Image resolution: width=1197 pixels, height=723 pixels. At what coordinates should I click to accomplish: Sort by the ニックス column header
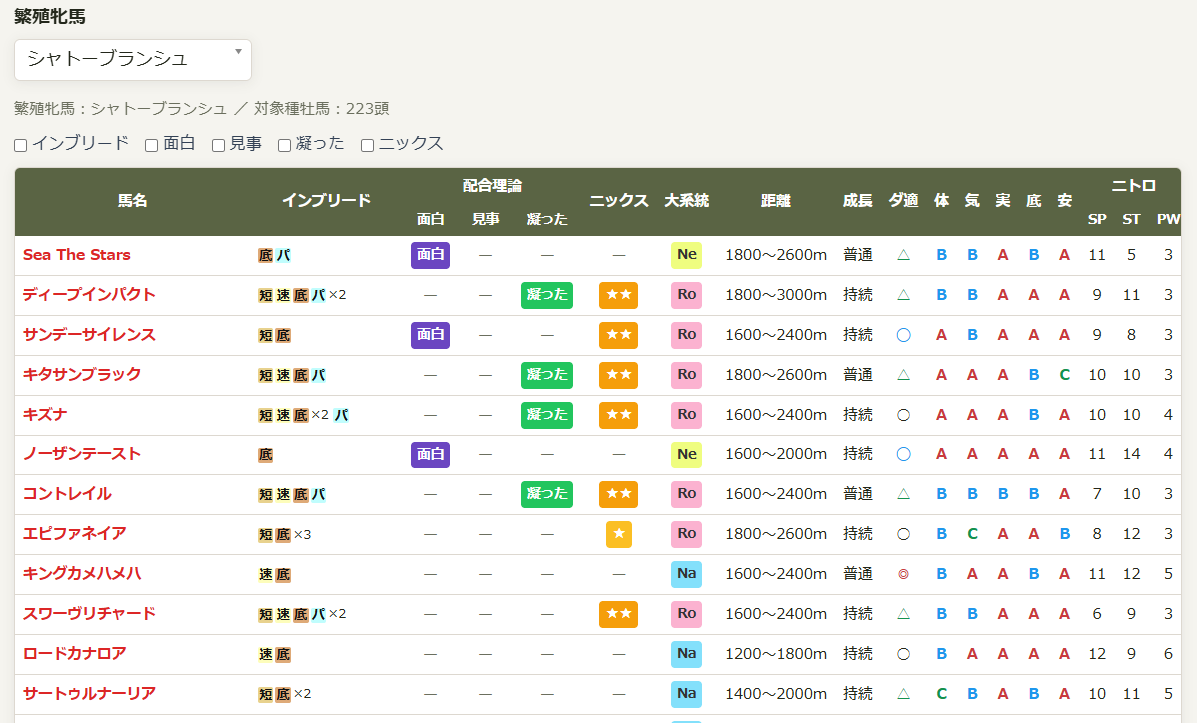[x=618, y=201]
